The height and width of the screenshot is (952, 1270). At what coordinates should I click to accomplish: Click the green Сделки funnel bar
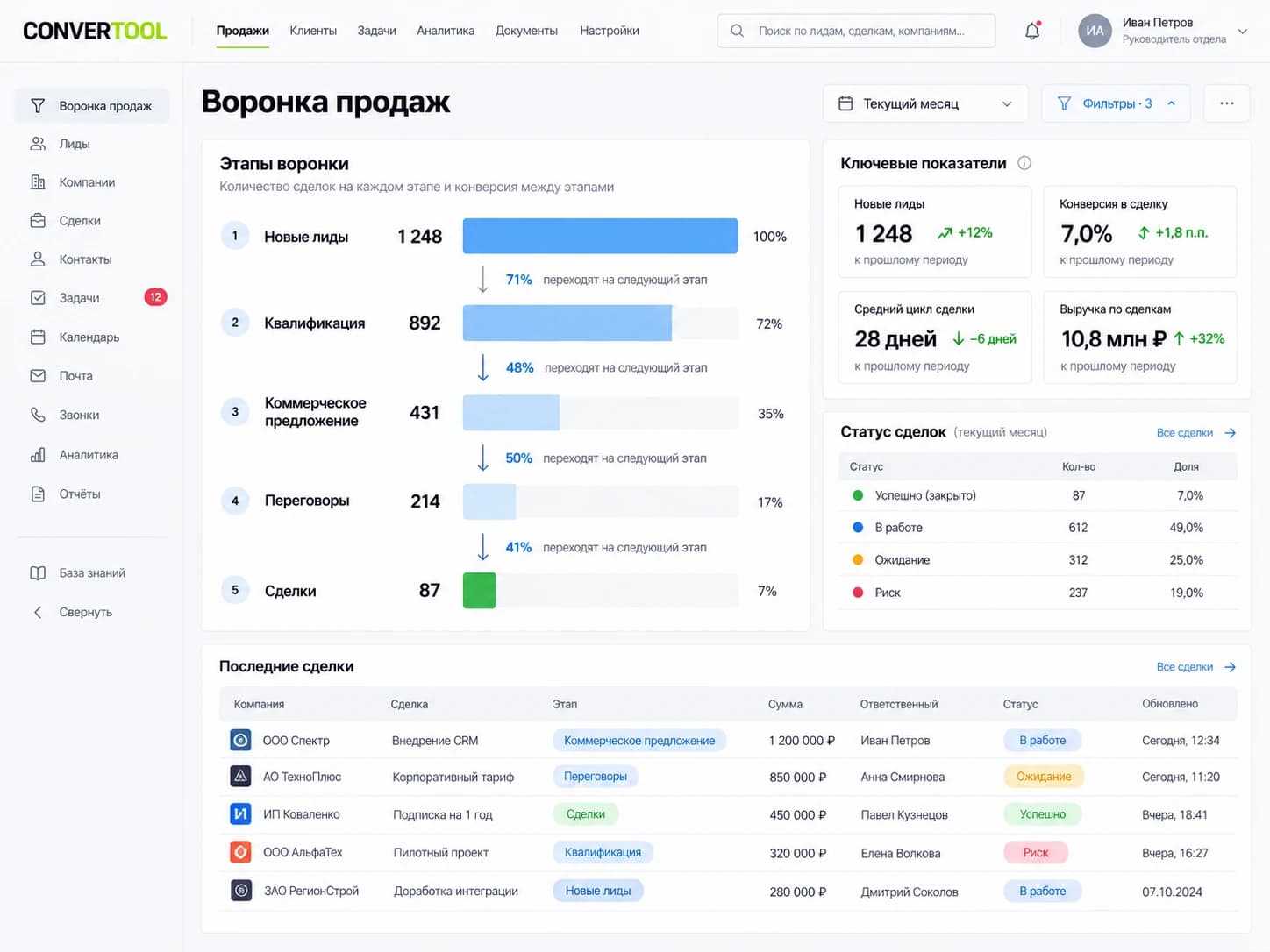click(x=479, y=591)
